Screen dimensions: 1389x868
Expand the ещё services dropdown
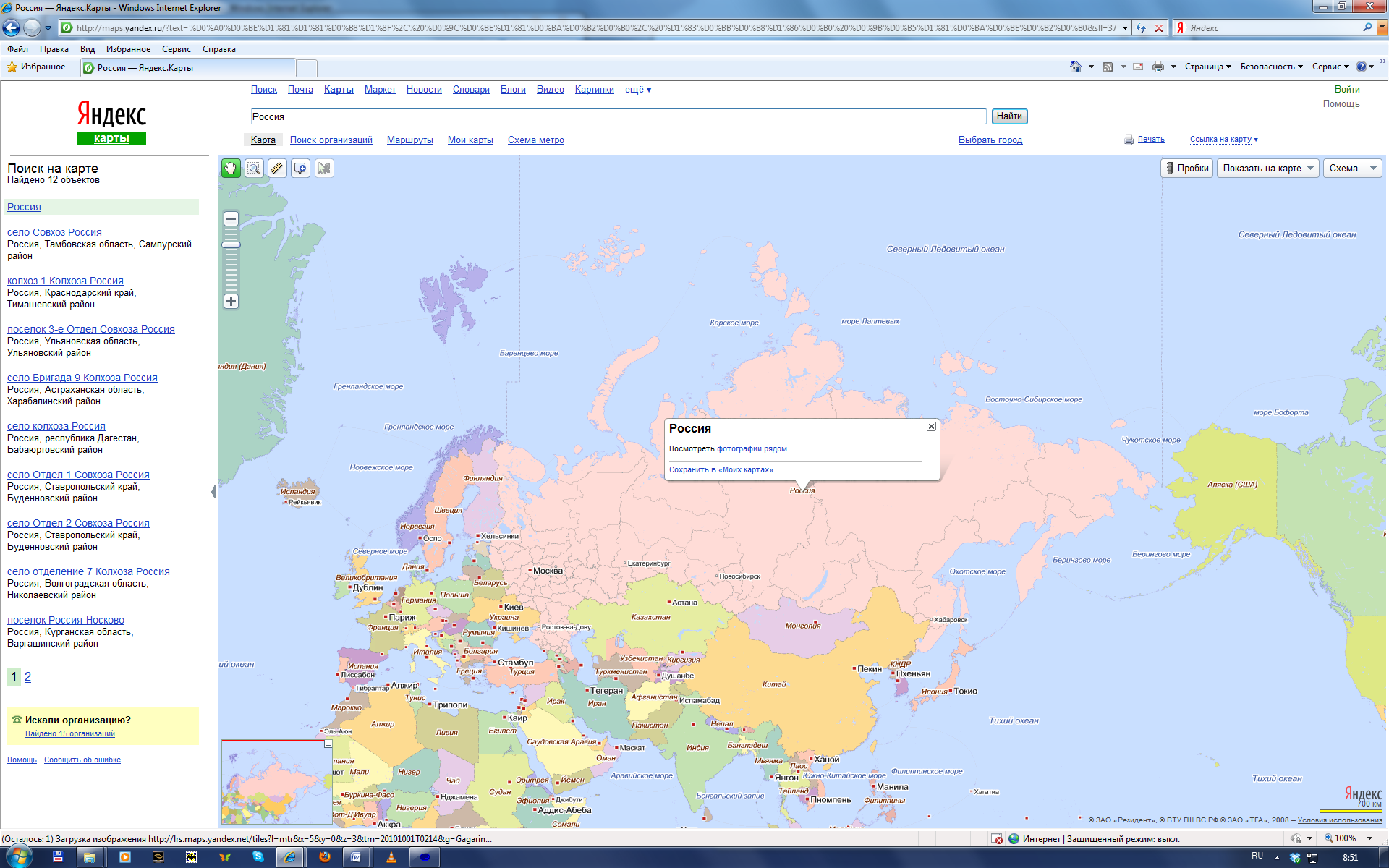(x=638, y=90)
